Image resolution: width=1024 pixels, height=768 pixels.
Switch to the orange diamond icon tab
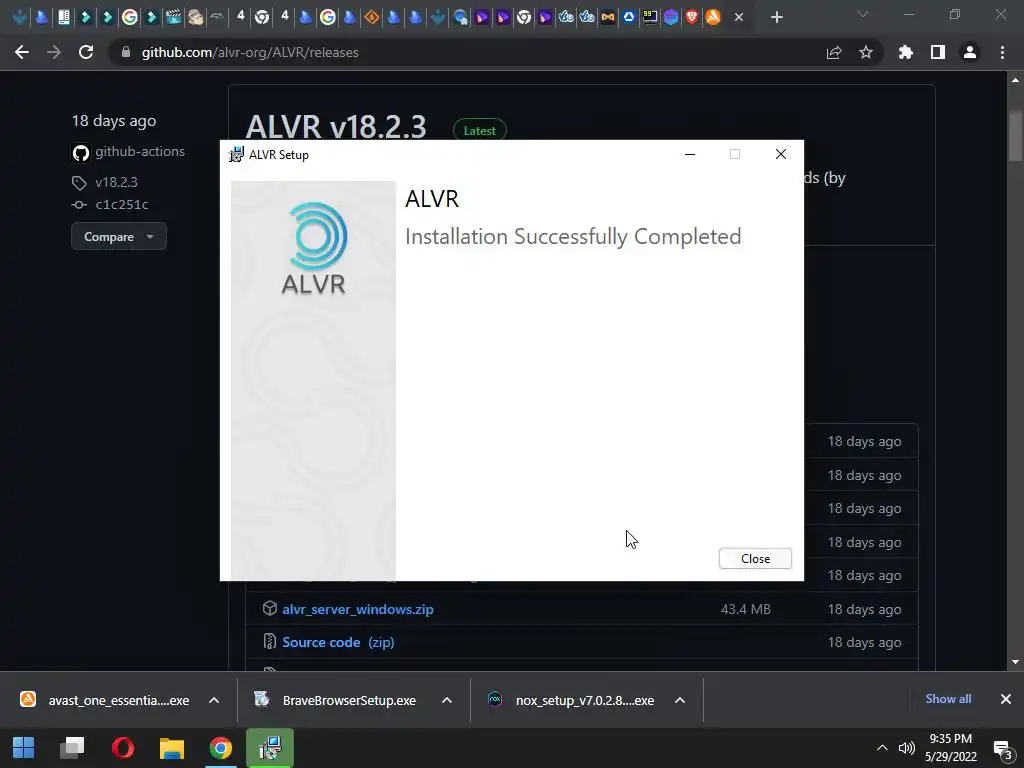point(372,18)
